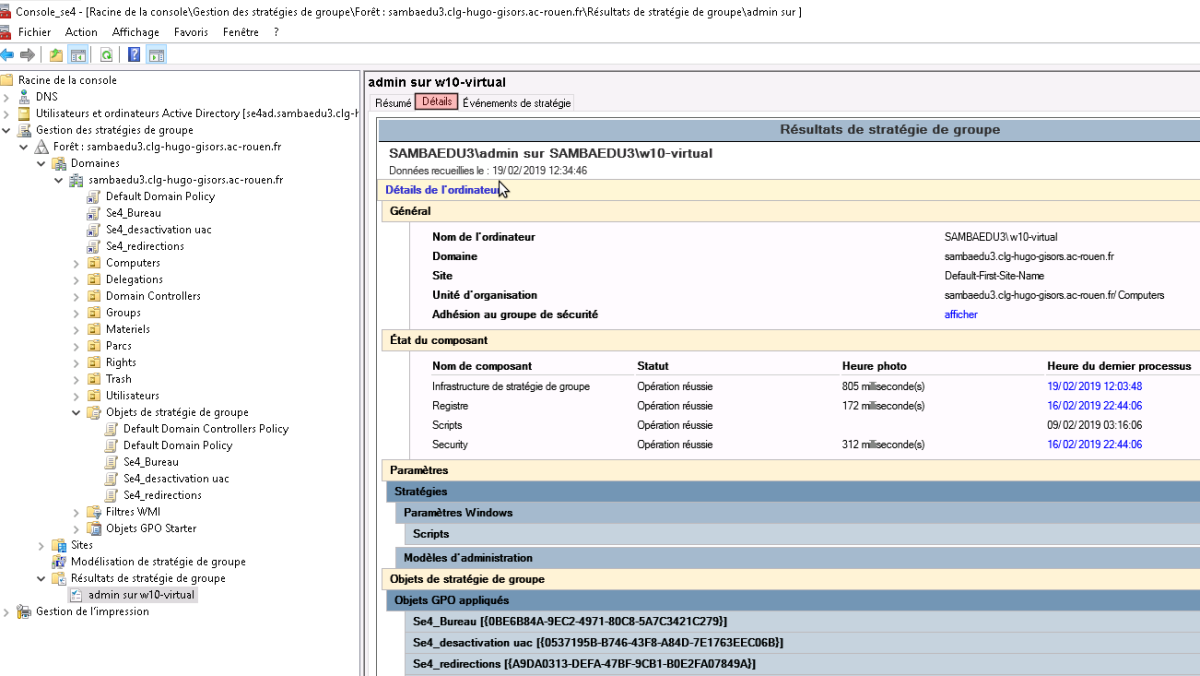Image resolution: width=1200 pixels, height=676 pixels.
Task: Collapse the Objets de stratégie de groupe tree node
Action: (77, 412)
